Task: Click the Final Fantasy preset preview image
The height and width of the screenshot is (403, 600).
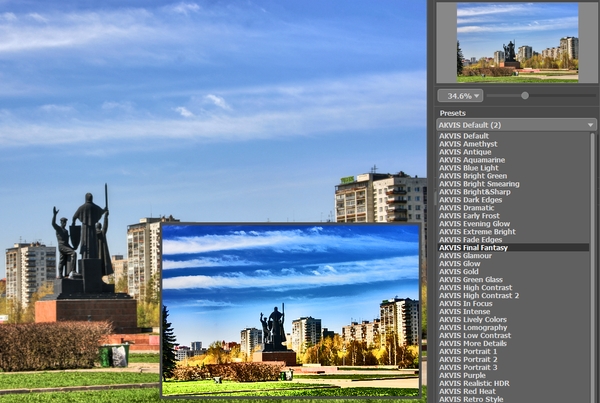Action: coord(291,310)
